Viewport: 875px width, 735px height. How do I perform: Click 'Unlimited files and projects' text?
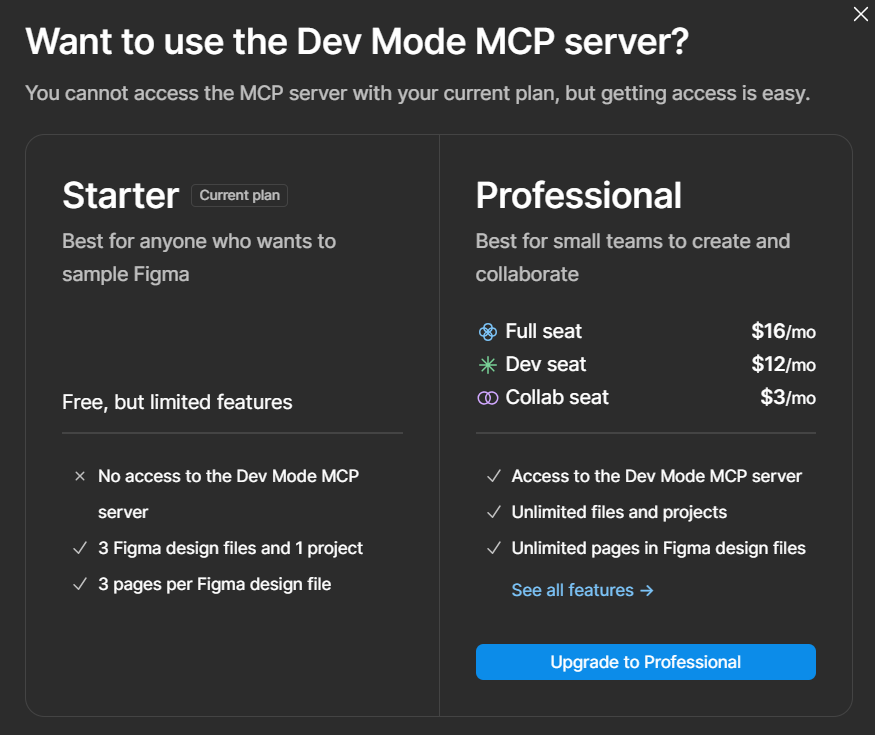(x=619, y=512)
